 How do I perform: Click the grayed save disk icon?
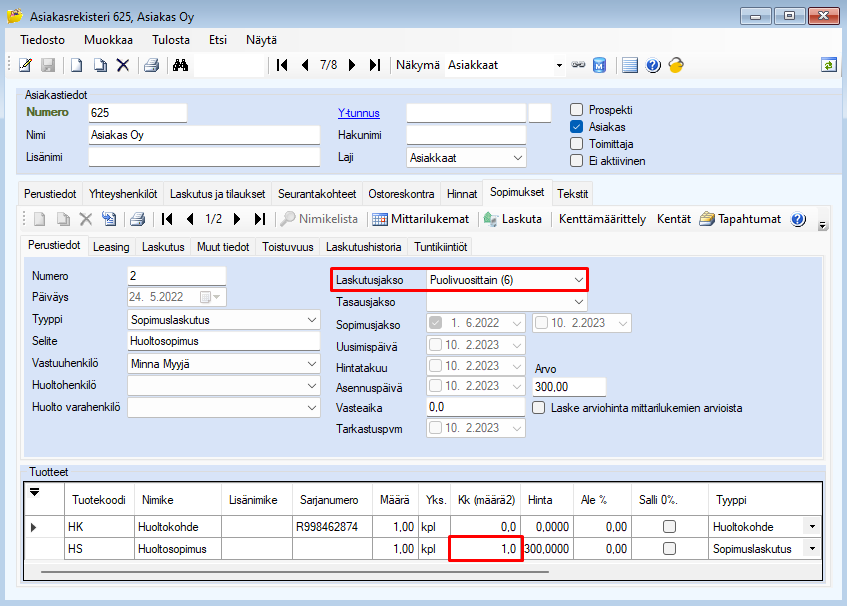(48, 65)
